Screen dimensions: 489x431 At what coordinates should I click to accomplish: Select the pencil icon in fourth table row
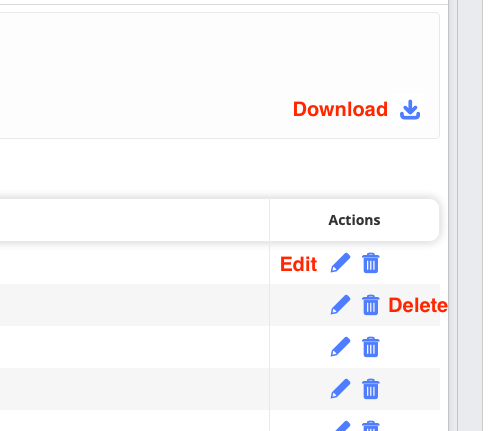point(340,389)
